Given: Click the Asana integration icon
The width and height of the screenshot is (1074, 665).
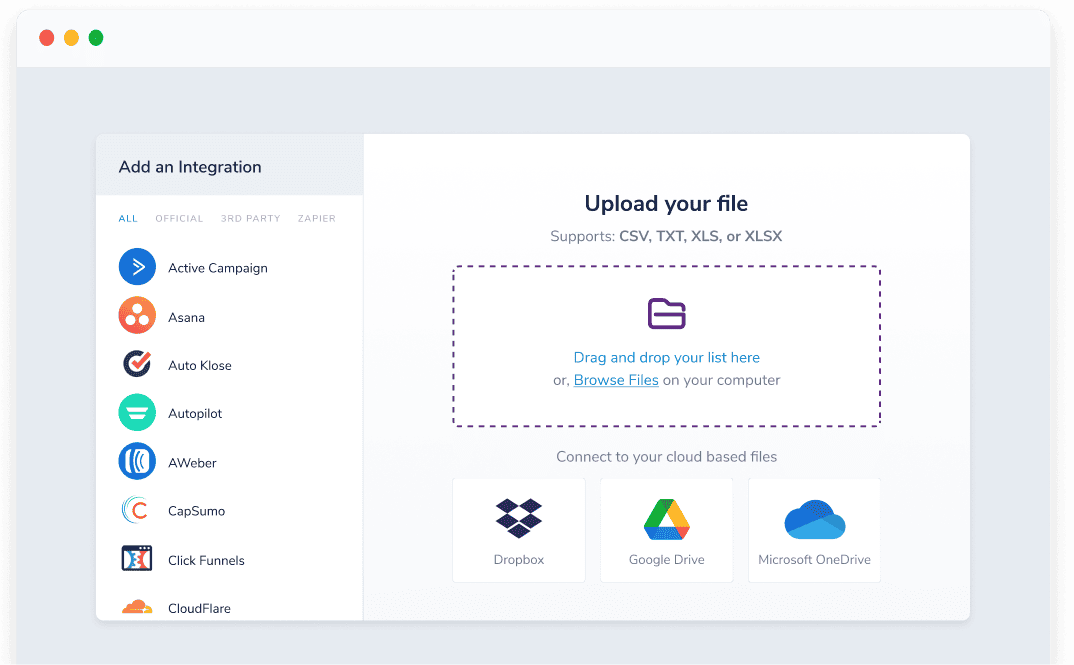Looking at the screenshot, I should click(x=137, y=316).
